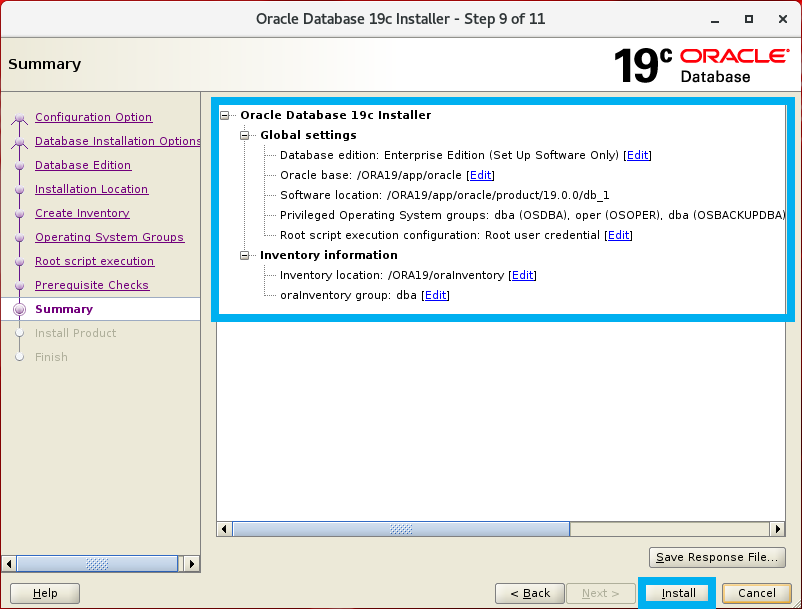The width and height of the screenshot is (802, 609).
Task: Click the Configuration Option step marker icon
Action: pos(19,119)
